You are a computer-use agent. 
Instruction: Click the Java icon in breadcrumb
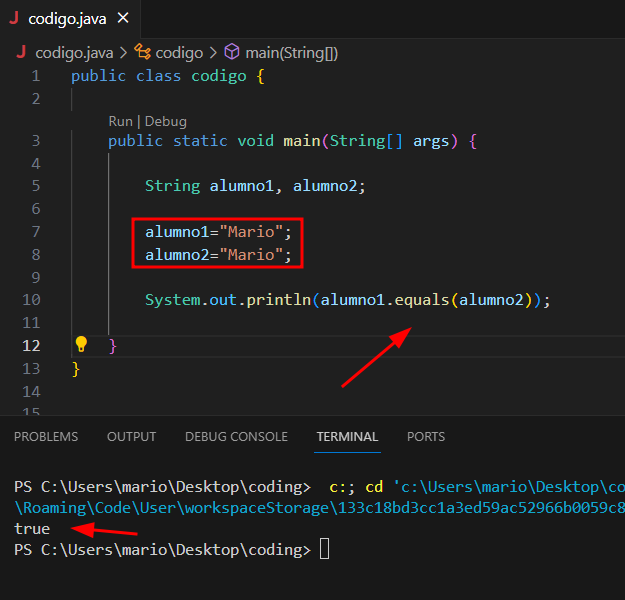point(22,52)
